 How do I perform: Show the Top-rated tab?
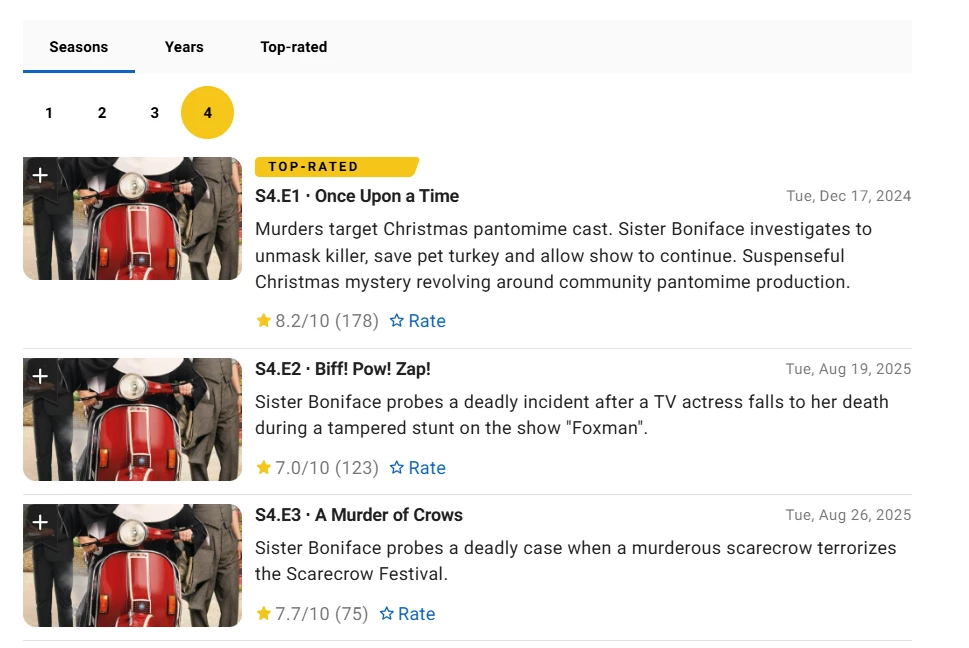(x=294, y=47)
